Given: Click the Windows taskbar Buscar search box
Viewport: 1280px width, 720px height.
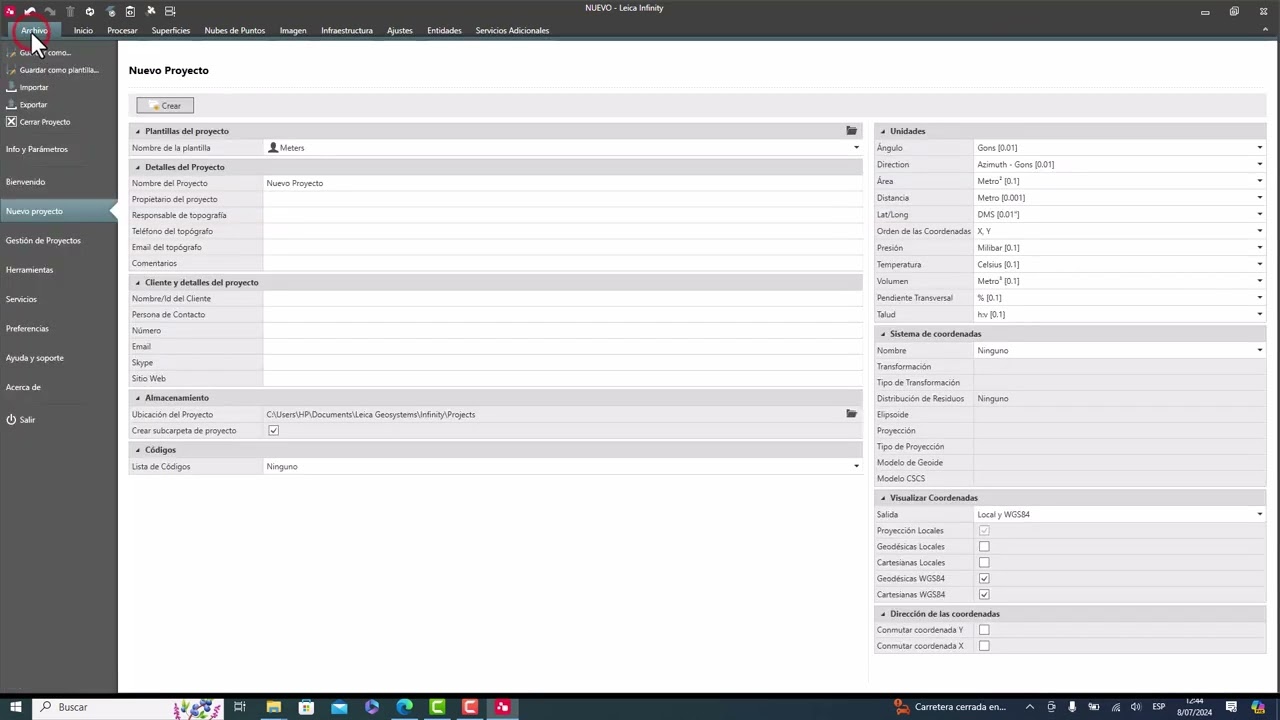Looking at the screenshot, I should 128,707.
